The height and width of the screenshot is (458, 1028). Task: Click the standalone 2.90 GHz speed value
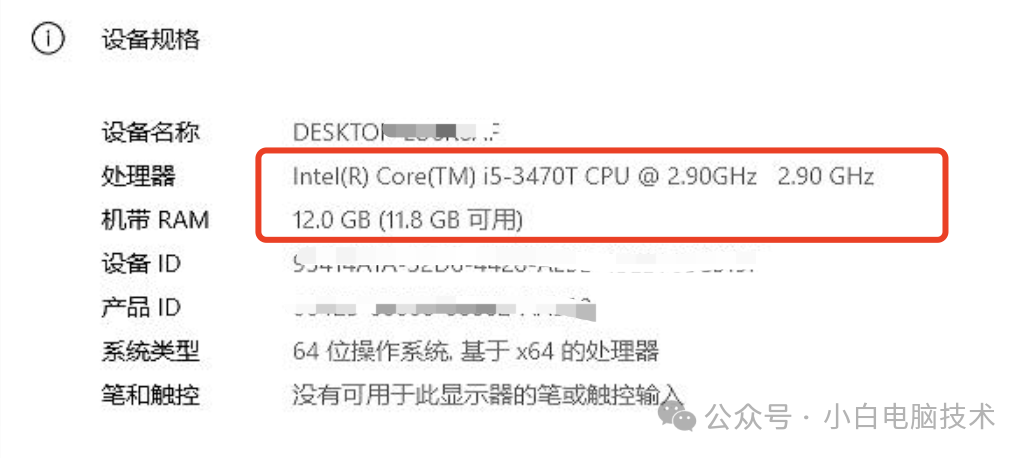826,177
